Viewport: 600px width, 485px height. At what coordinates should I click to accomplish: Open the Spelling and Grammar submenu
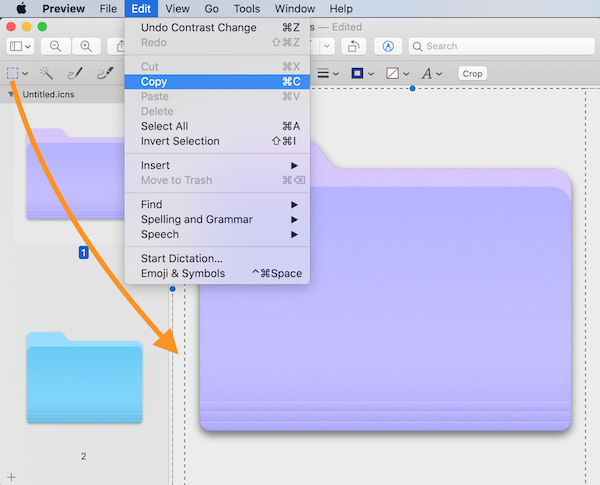pos(217,219)
